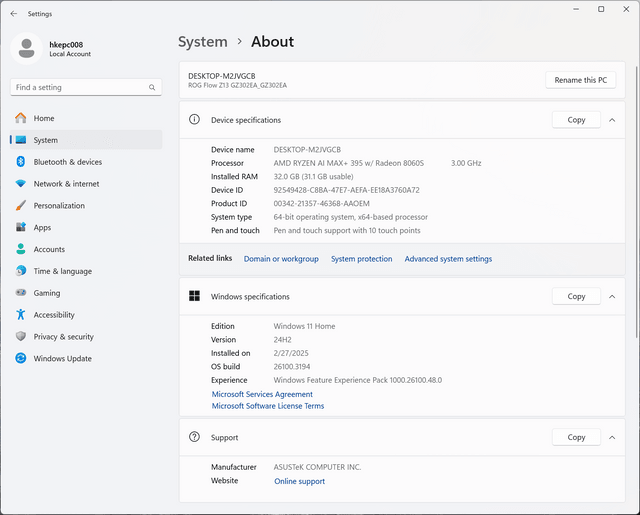Open Personalization settings label
This screenshot has height=515, width=640.
tap(59, 206)
